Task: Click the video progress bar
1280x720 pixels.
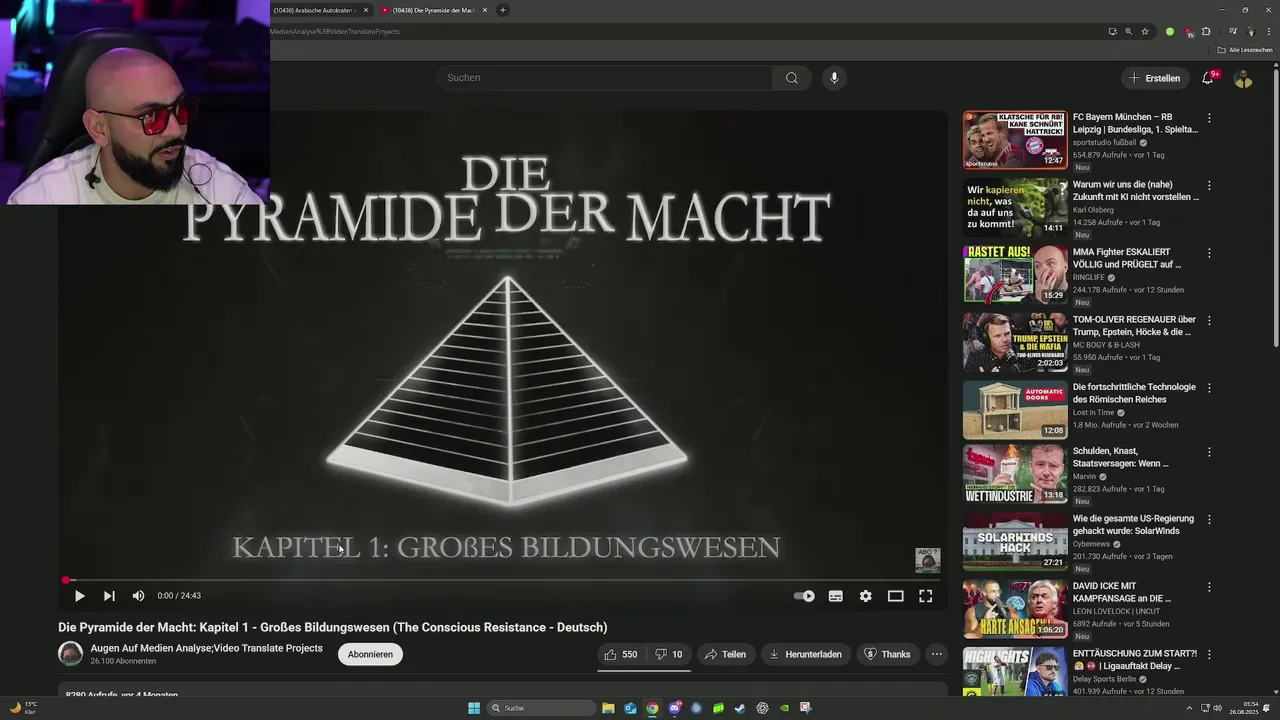Action: 502,580
